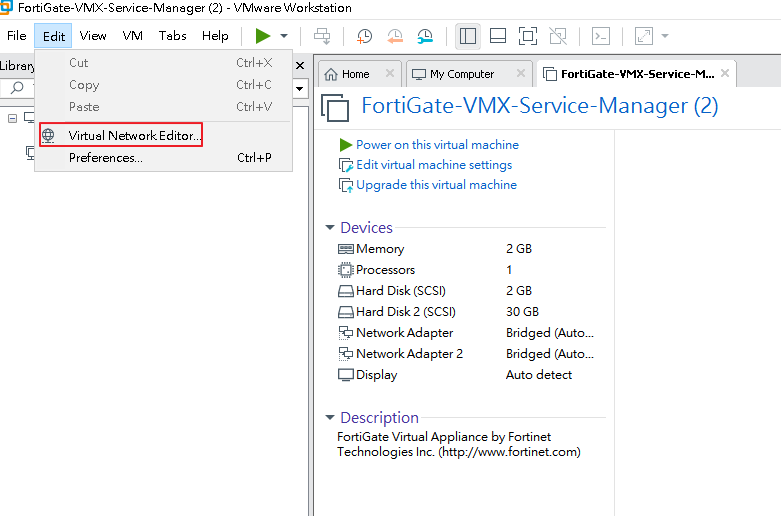Click the Memory chip icon
781x516 pixels.
(x=346, y=249)
